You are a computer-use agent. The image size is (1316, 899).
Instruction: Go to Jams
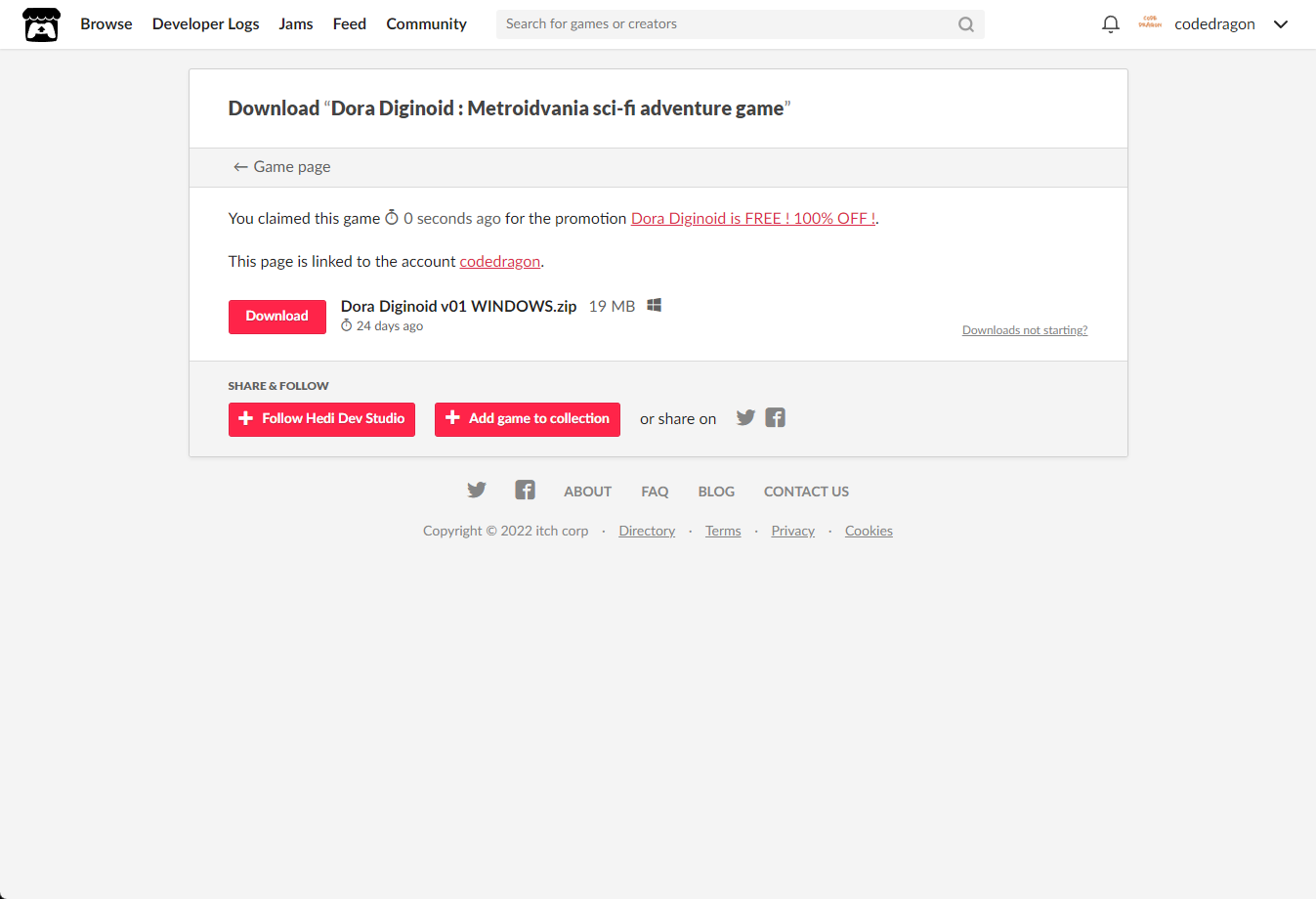[x=296, y=24]
